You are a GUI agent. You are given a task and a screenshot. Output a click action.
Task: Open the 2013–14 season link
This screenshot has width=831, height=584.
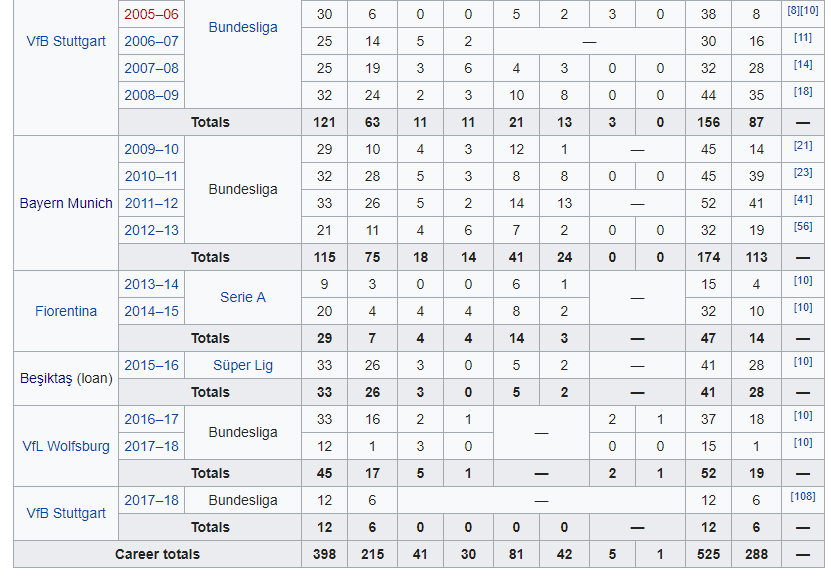click(151, 284)
